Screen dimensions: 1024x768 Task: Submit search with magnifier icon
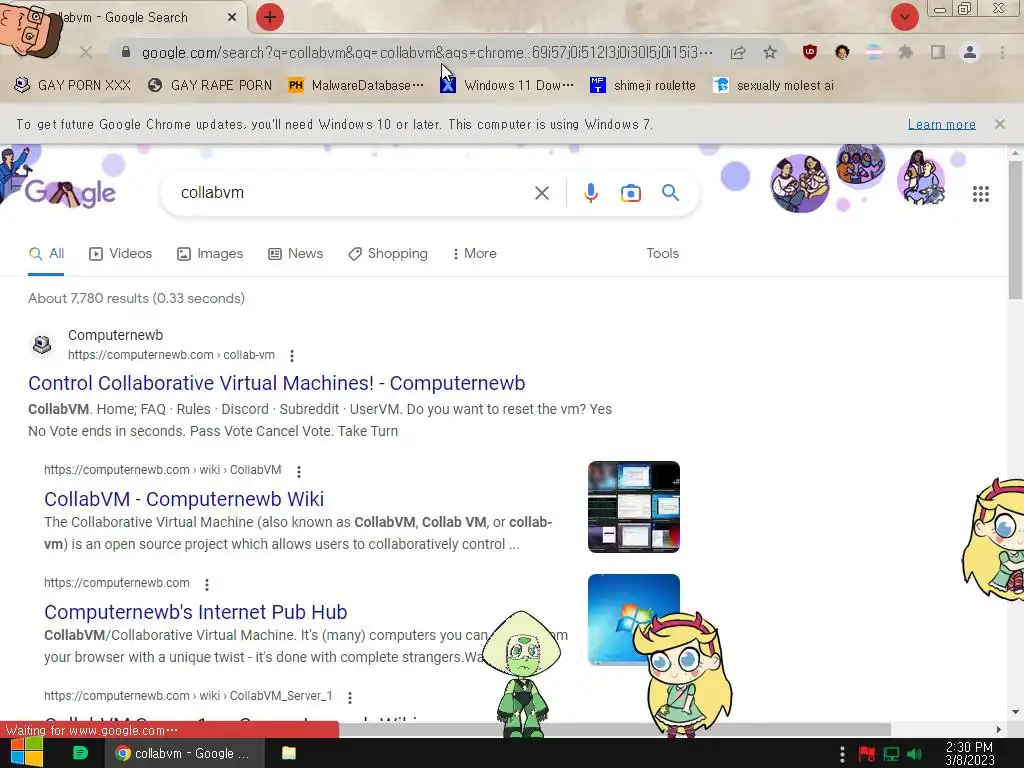coord(670,193)
